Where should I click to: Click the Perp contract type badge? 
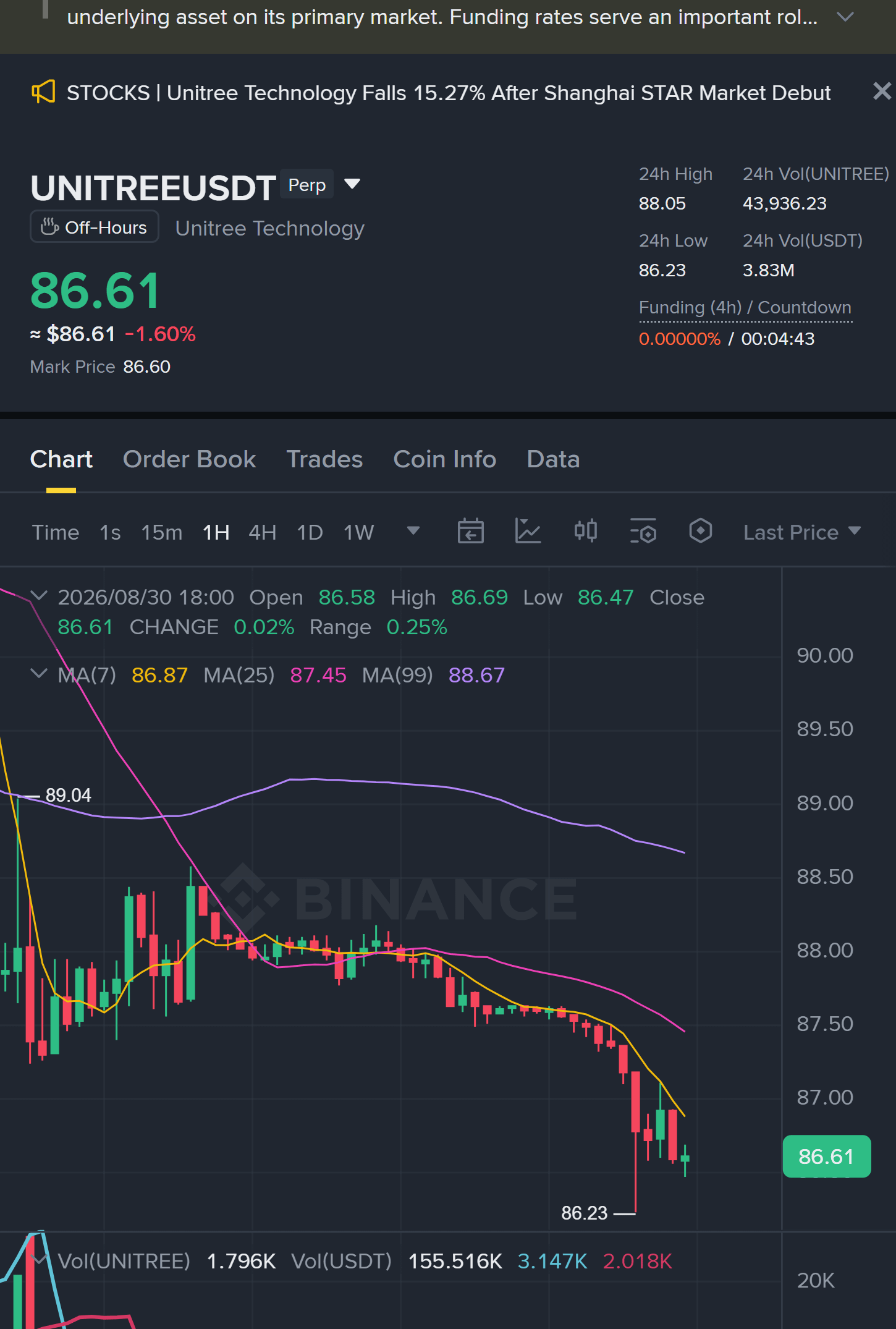point(307,184)
